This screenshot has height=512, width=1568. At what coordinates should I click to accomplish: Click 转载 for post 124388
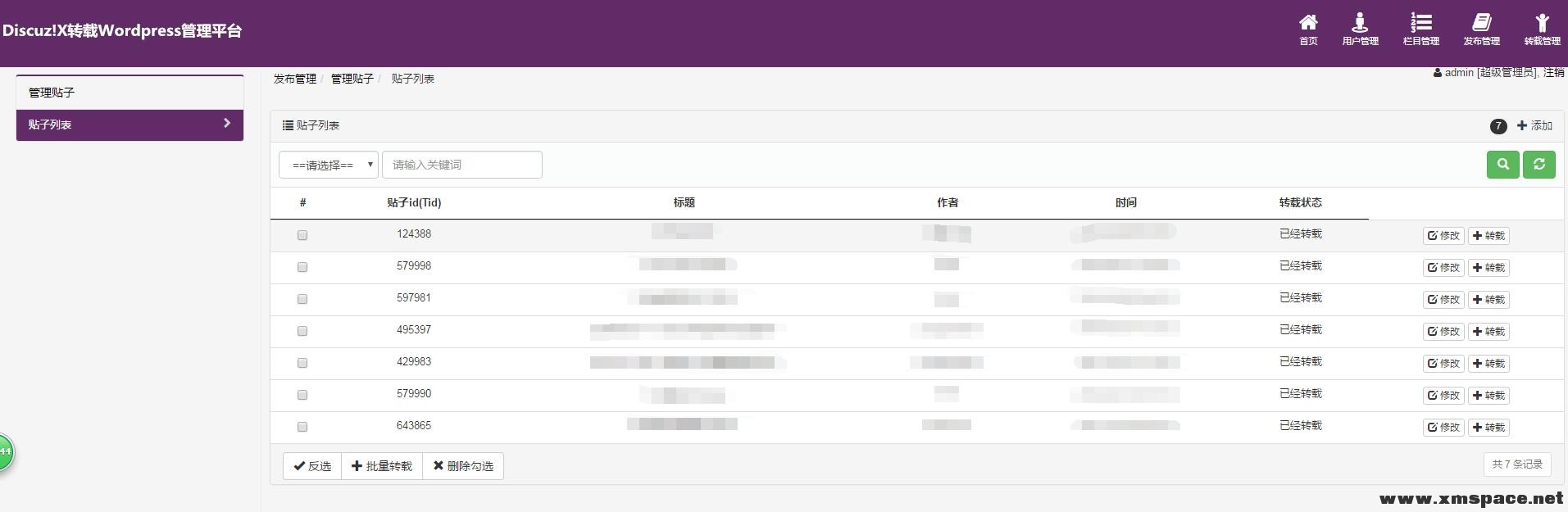[1488, 236]
